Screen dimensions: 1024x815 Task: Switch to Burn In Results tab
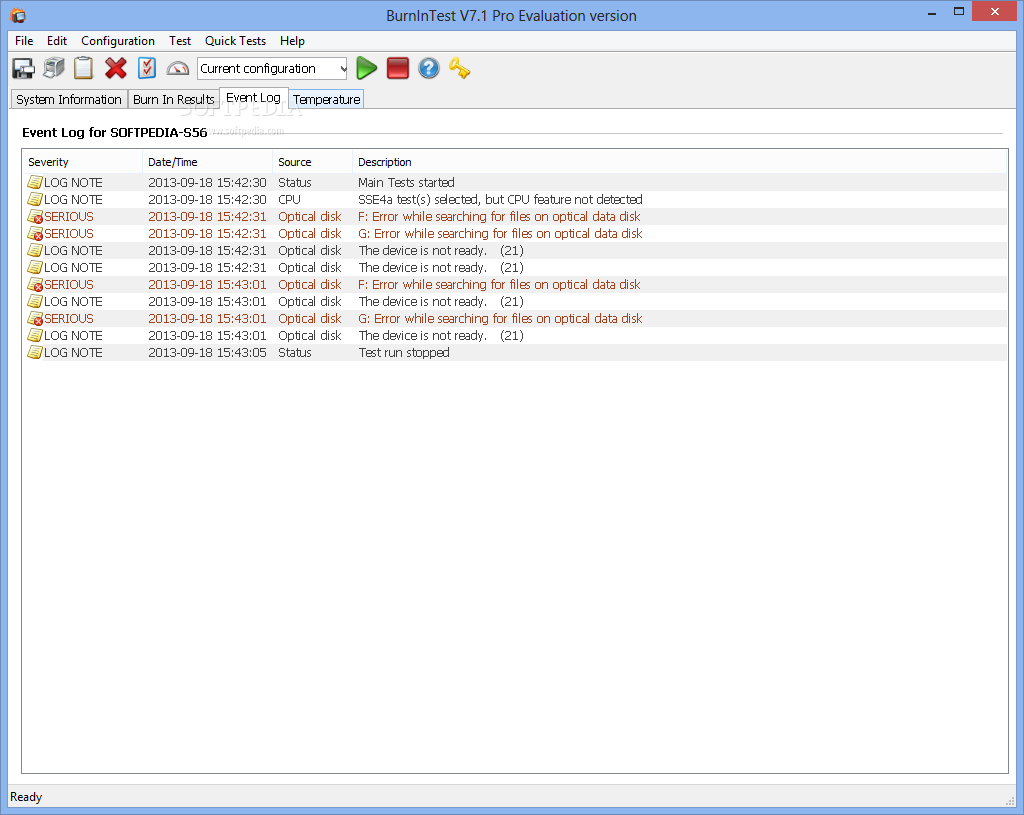(x=174, y=99)
